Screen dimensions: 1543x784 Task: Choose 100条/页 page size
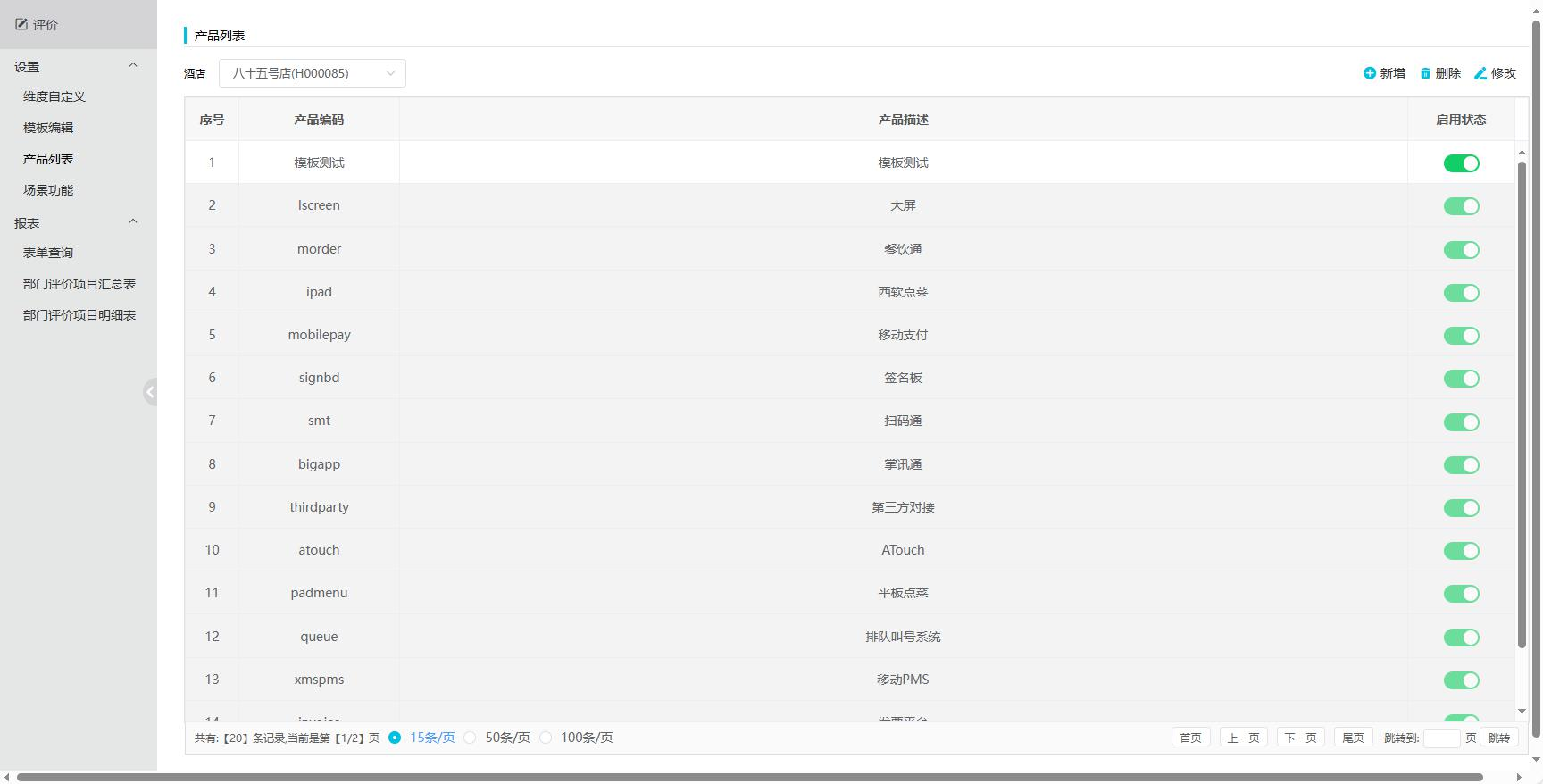(546, 738)
